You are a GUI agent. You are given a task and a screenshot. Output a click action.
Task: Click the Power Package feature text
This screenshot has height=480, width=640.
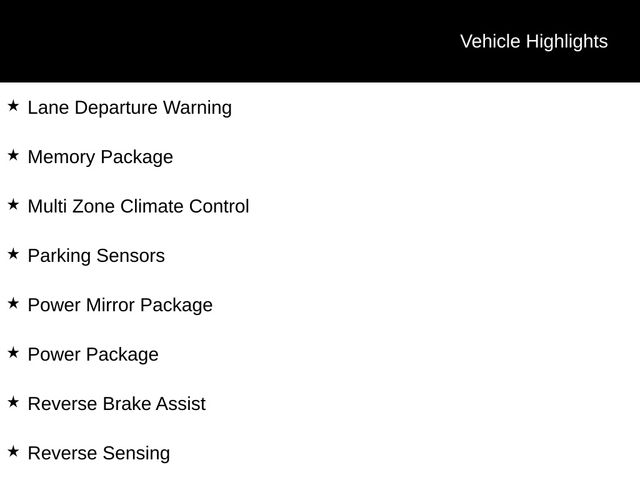(x=93, y=354)
